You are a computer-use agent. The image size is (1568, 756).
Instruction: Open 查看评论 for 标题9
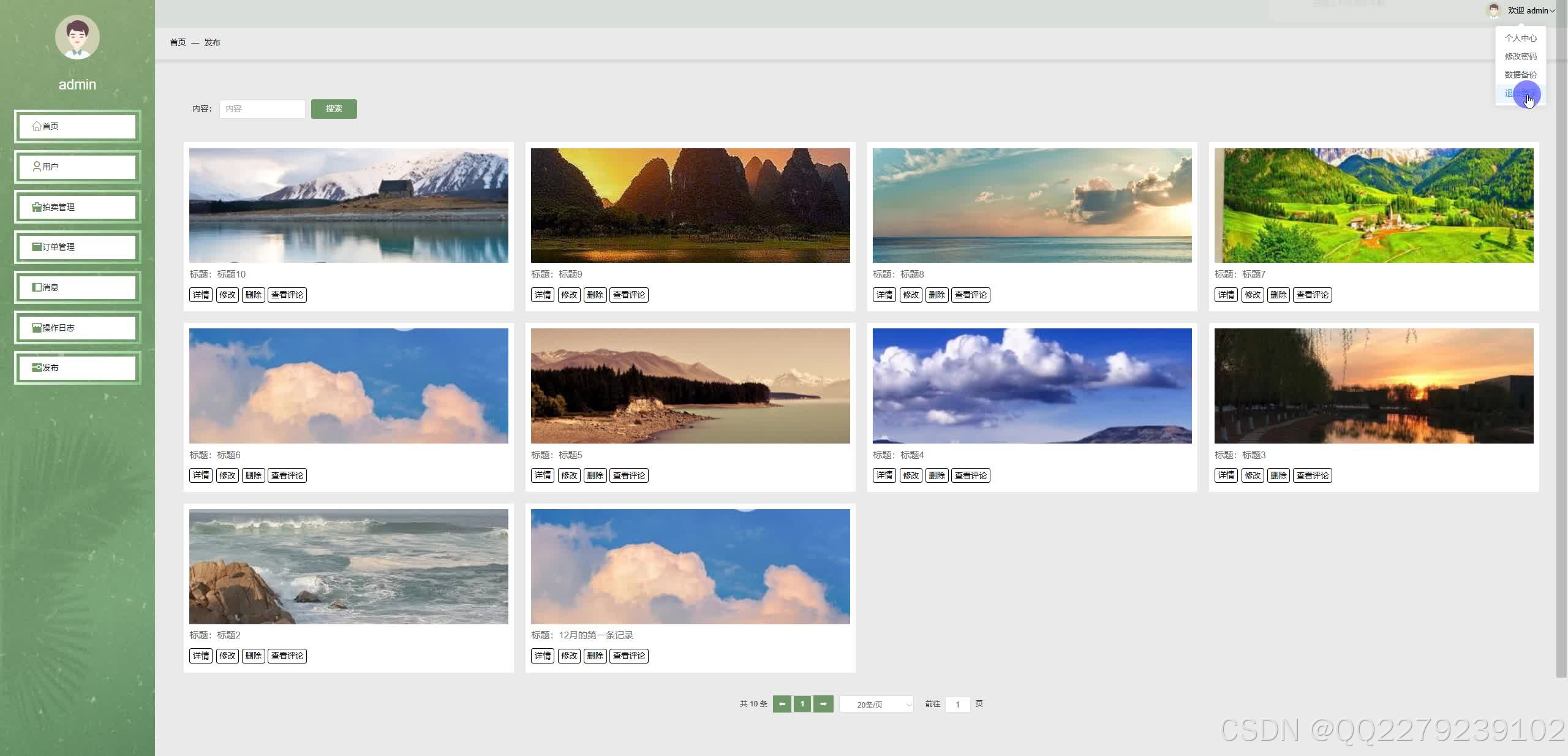[x=628, y=295]
